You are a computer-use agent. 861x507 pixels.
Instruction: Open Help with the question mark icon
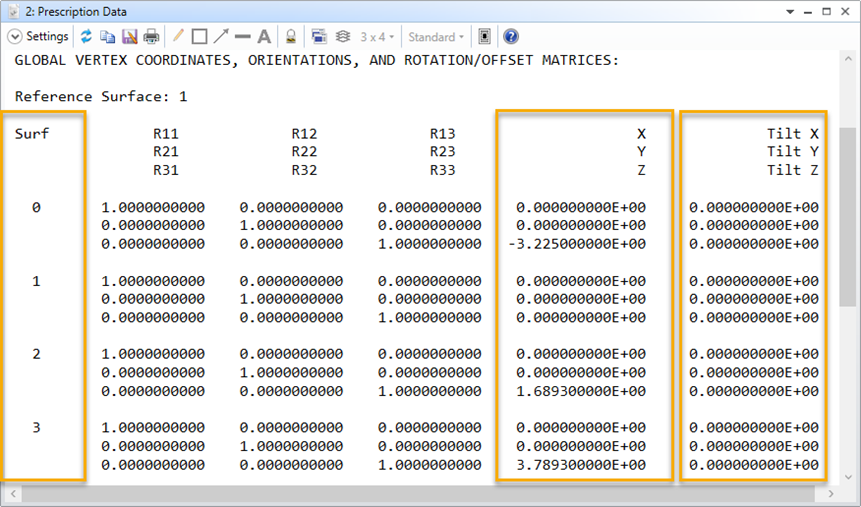tap(511, 37)
